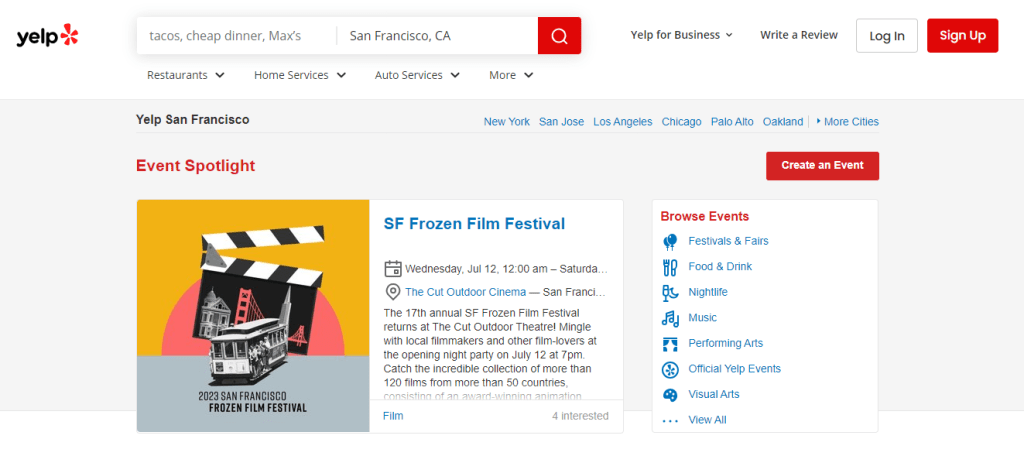This screenshot has width=1024, height=456.
Task: Click the 'Browse Events' heading
Action: tap(705, 216)
